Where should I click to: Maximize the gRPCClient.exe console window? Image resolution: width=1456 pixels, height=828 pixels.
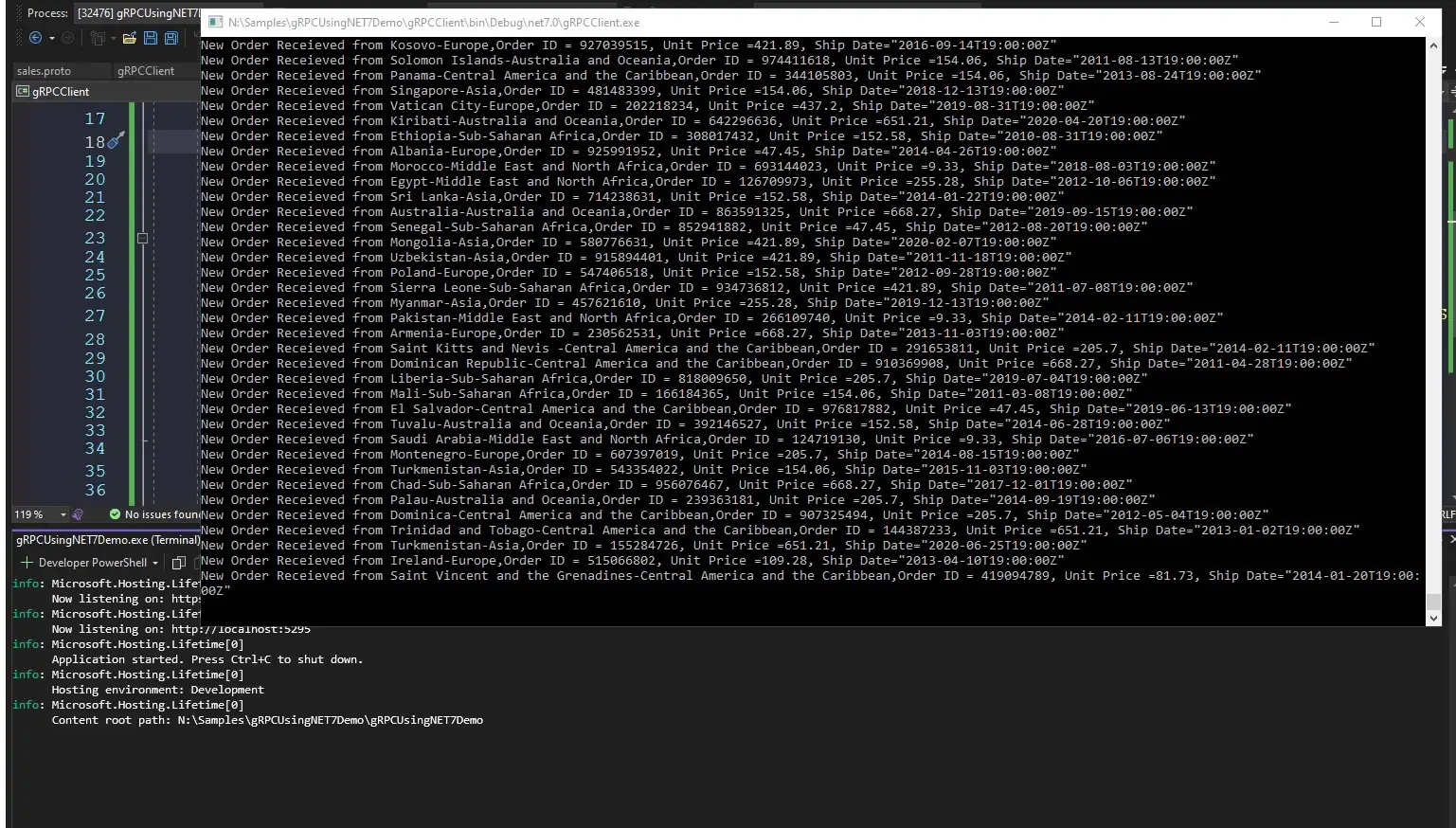(1375, 22)
